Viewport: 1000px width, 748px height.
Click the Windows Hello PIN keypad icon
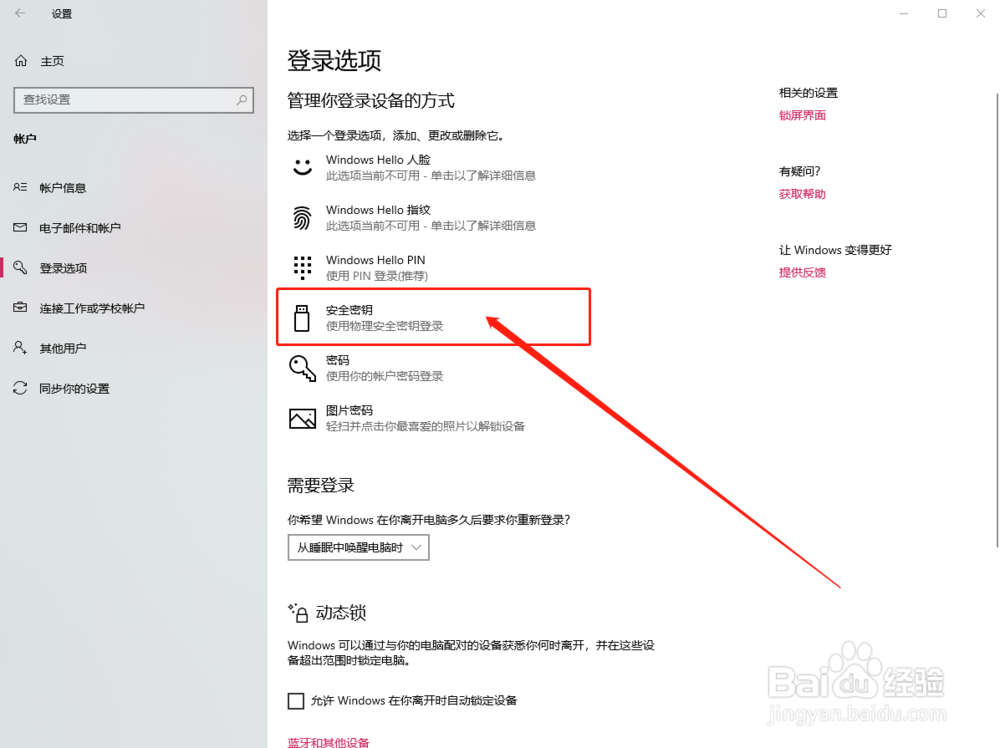coord(302,268)
